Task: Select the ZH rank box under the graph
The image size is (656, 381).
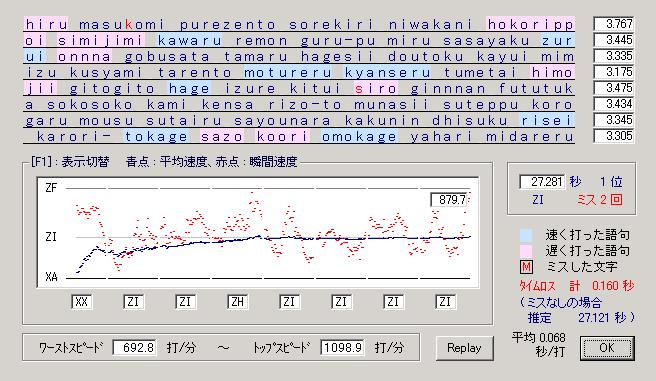Action: pos(238,302)
